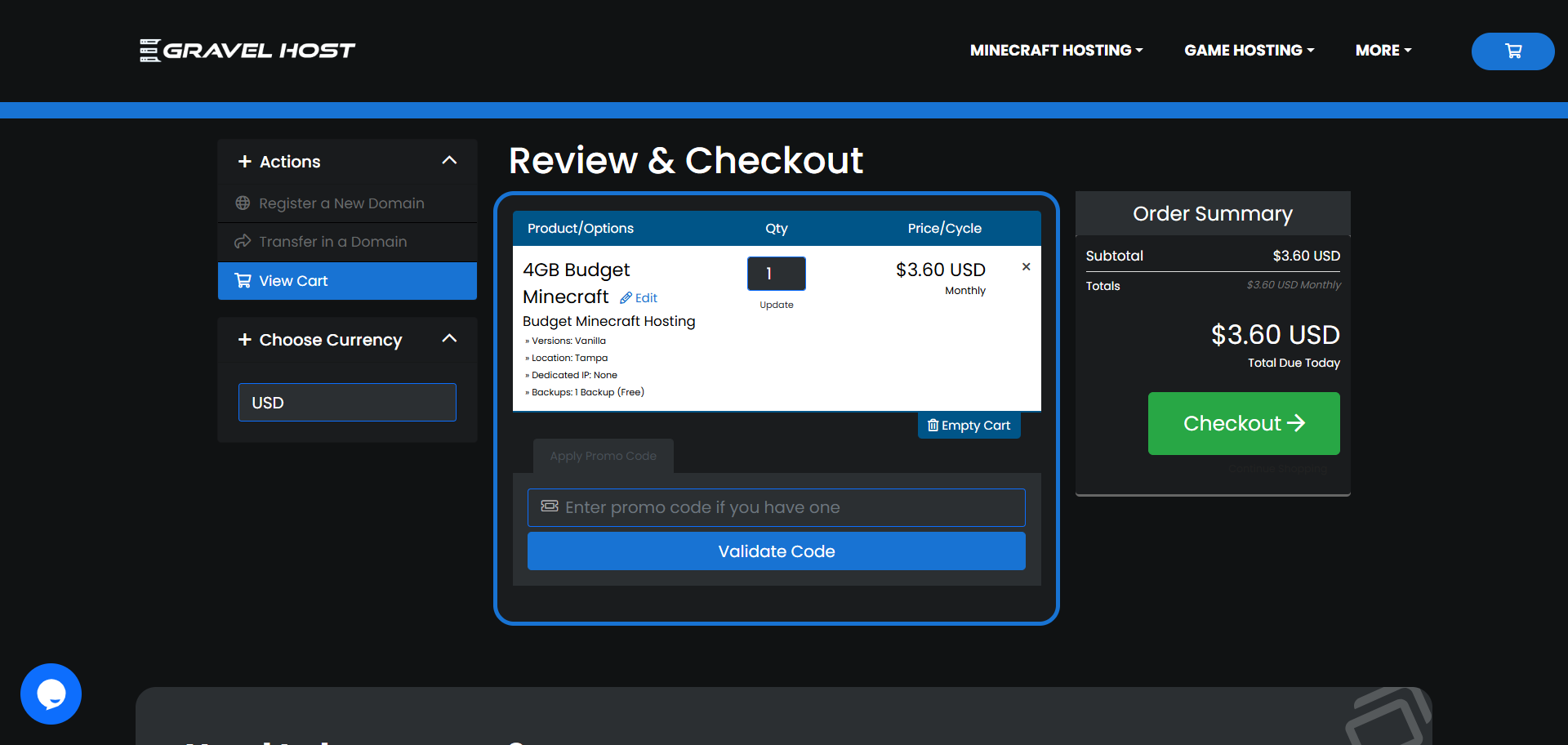Click the Order Summary heading
Viewport: 1568px width, 745px height.
pyautogui.click(x=1213, y=214)
